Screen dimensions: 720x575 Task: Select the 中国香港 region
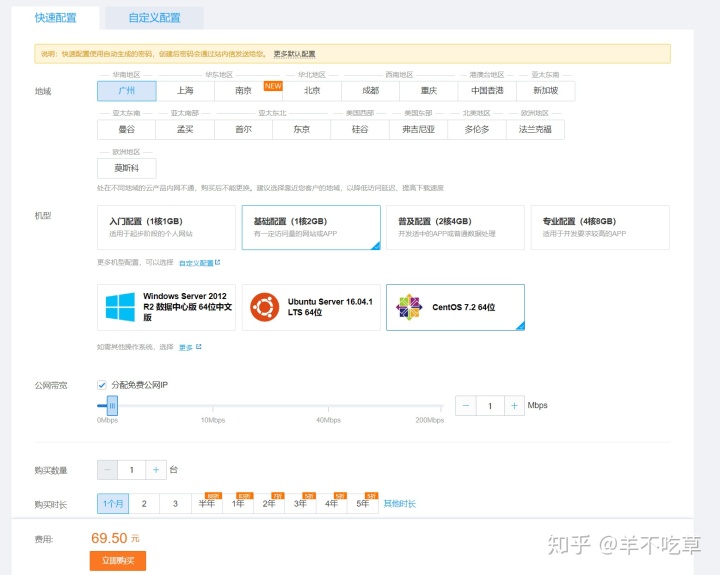point(487,91)
